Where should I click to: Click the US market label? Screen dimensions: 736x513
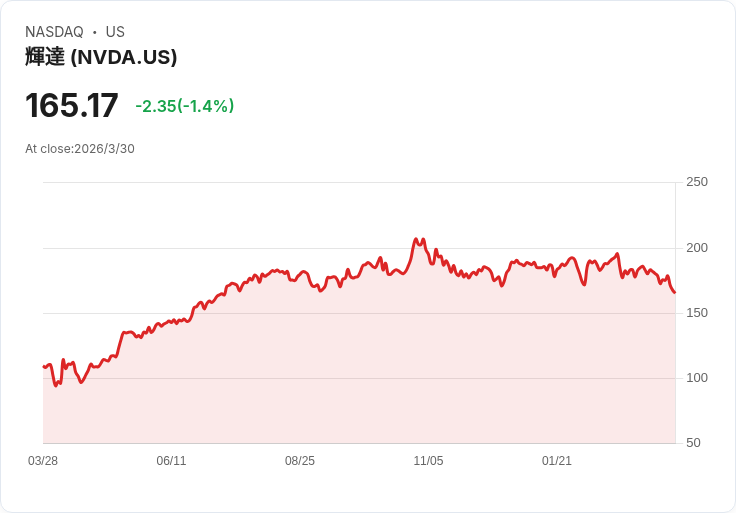click(x=115, y=32)
